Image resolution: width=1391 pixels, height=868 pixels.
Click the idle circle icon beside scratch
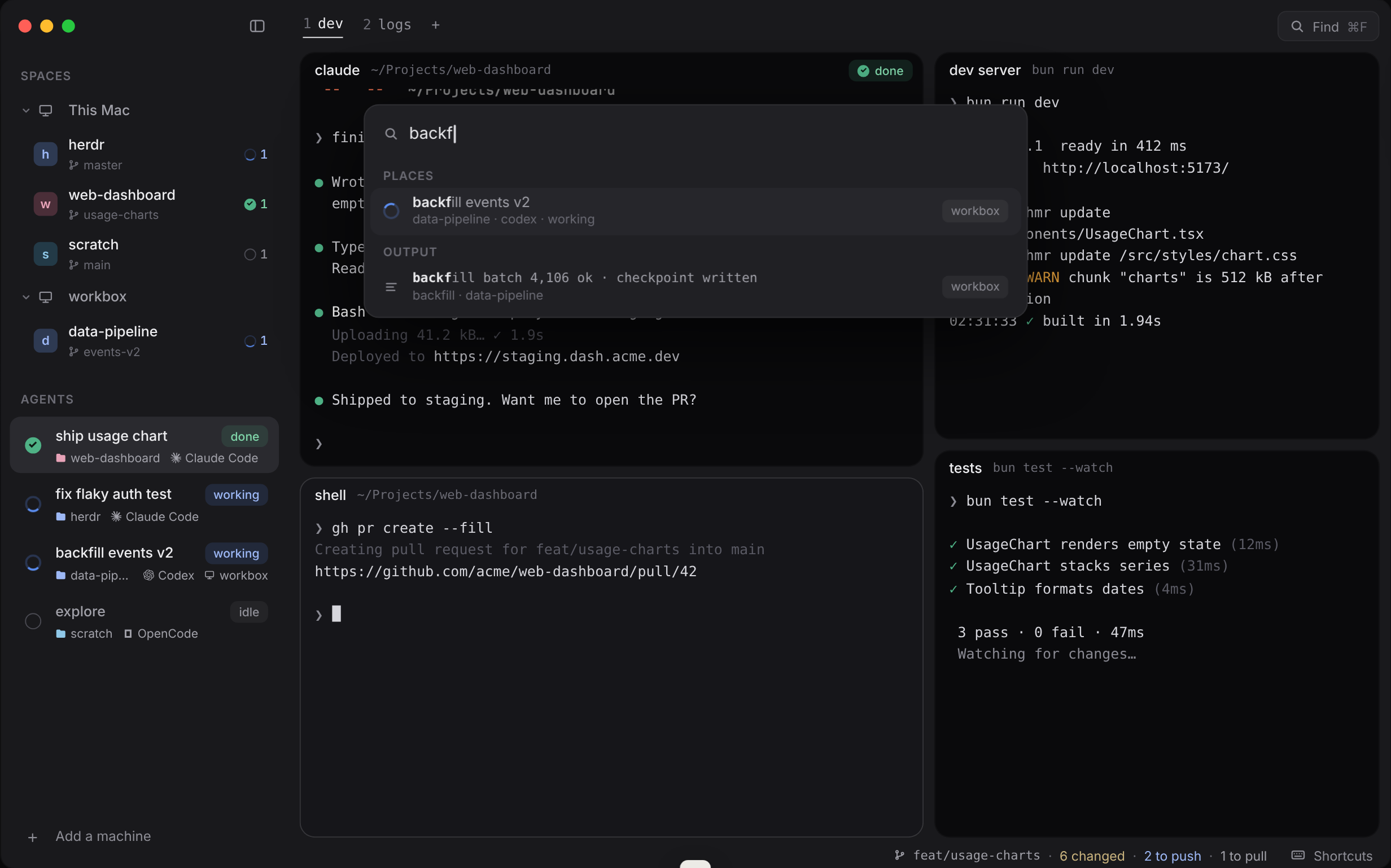(250, 254)
